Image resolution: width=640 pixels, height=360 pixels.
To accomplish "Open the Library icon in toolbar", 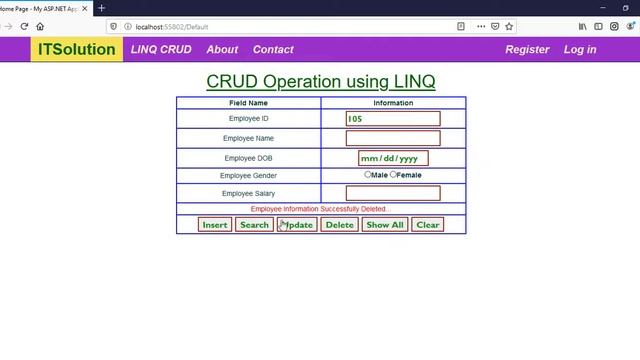I will point(582,27).
